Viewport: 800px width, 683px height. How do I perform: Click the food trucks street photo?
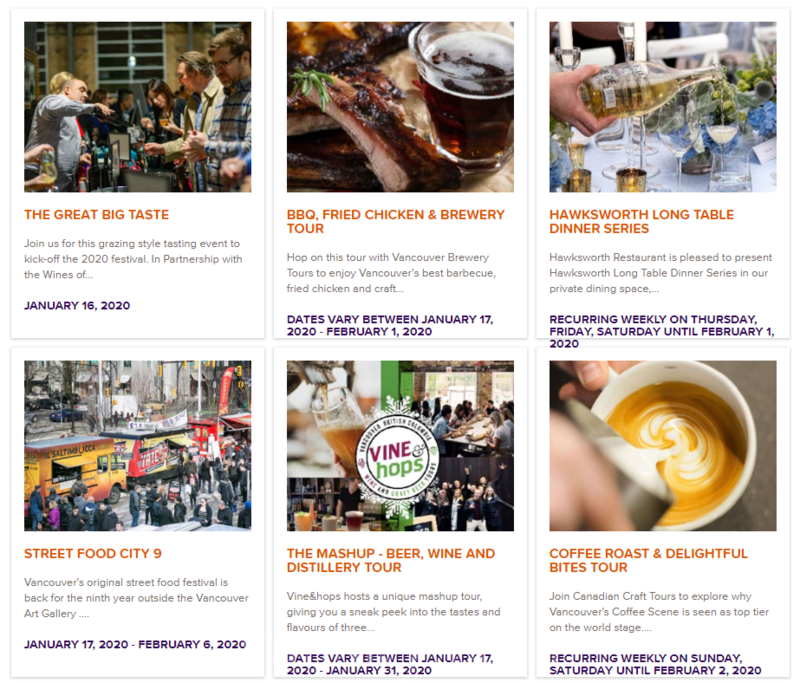point(138,446)
